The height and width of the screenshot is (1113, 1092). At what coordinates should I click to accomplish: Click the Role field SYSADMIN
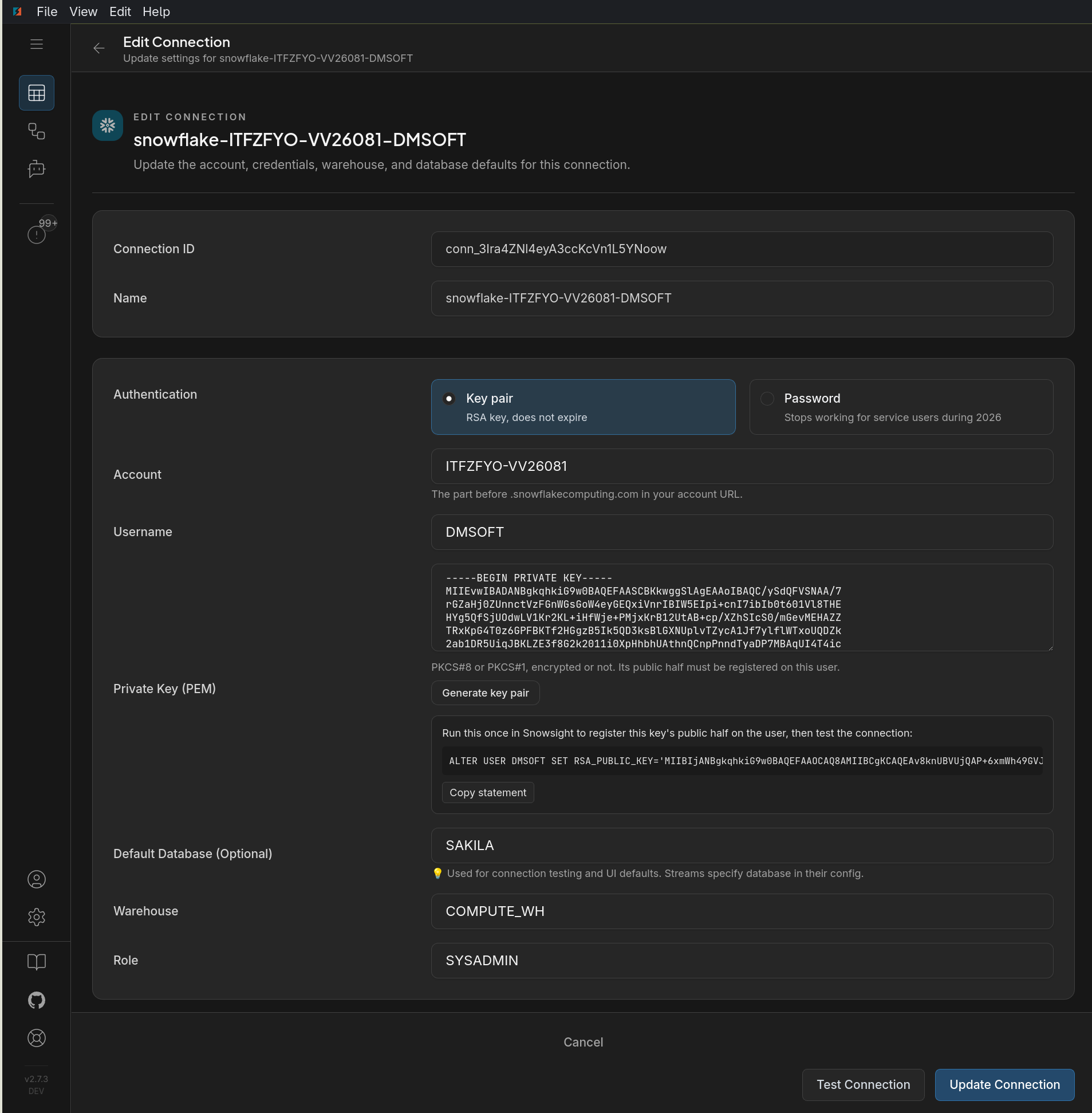coord(742,961)
